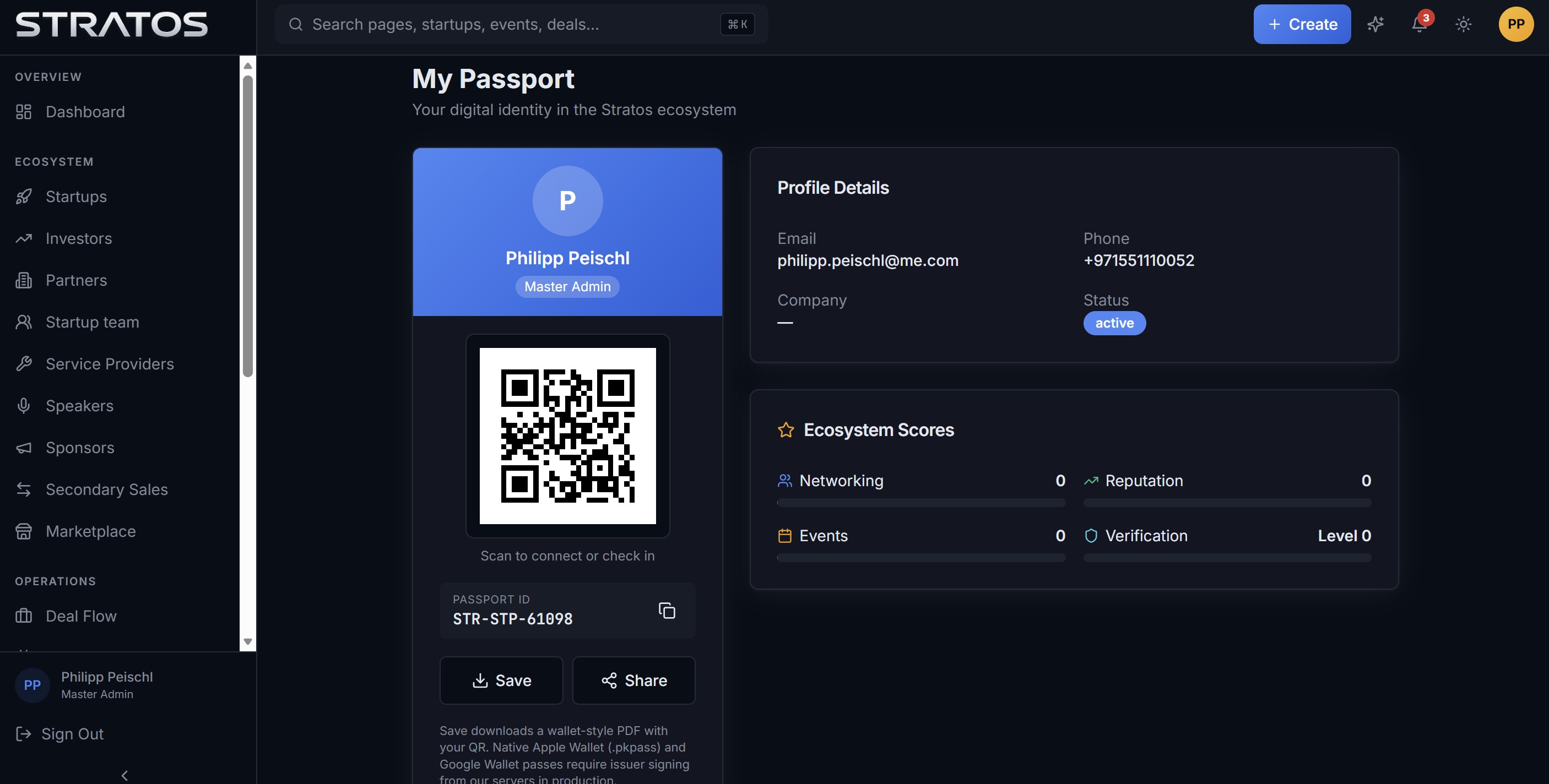Click Passport ID STR-STP-61098 text
Image resolution: width=1549 pixels, height=784 pixels.
click(x=512, y=619)
